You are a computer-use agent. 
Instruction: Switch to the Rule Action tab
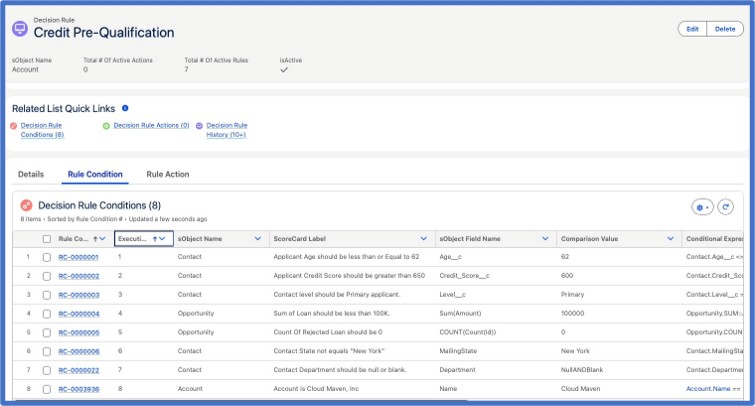(x=168, y=174)
